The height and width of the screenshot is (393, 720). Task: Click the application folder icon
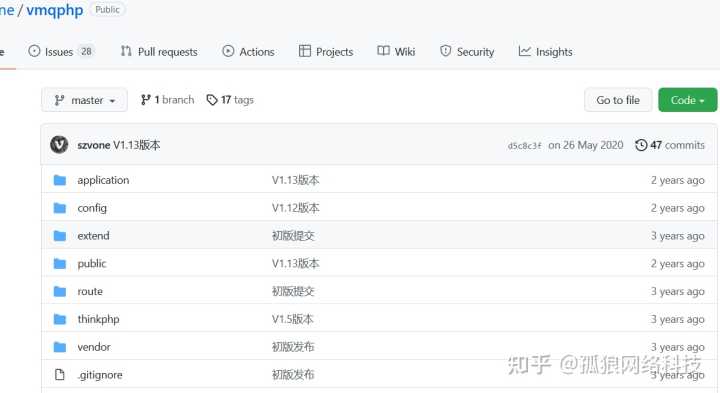60,180
